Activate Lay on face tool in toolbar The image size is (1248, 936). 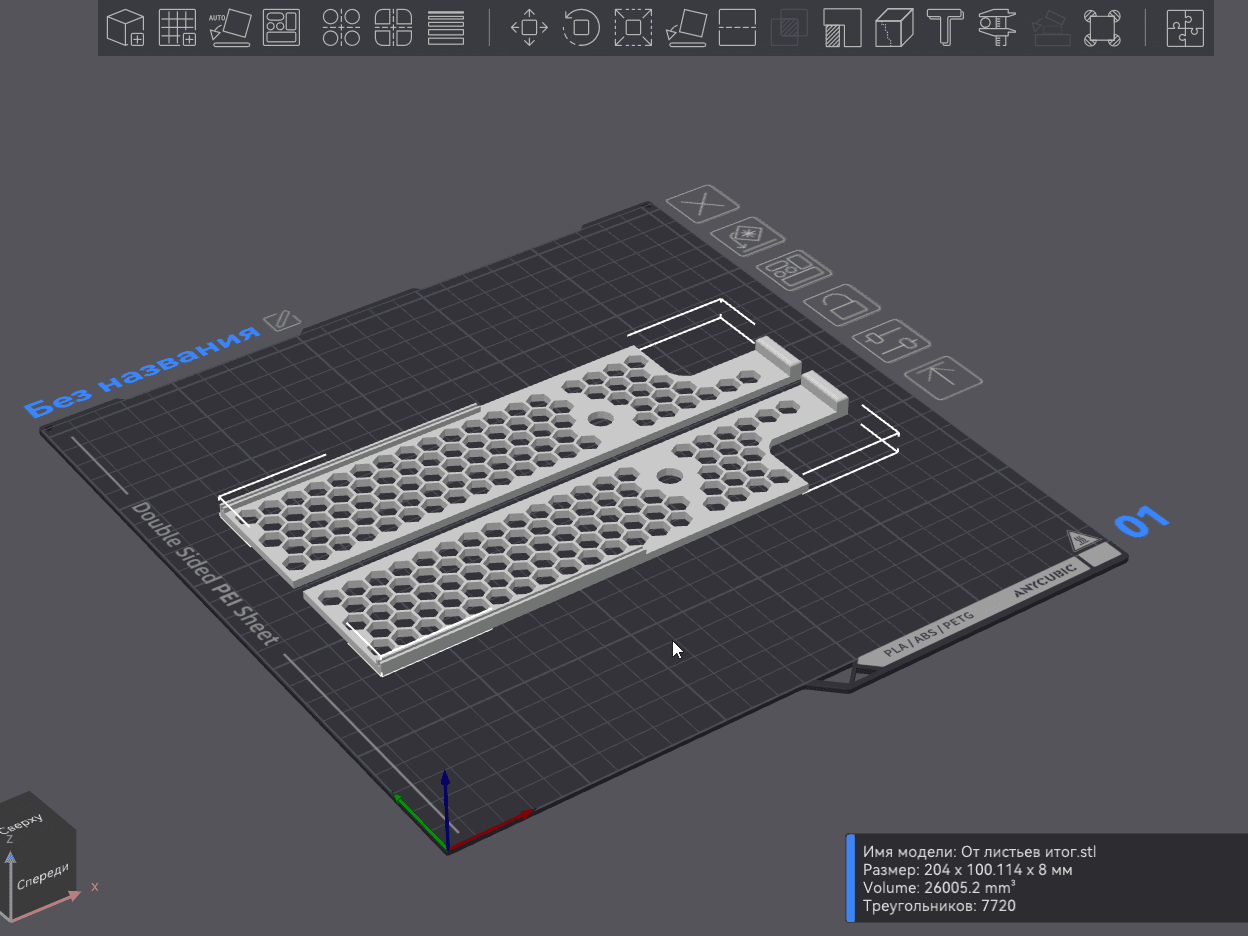pyautogui.click(x=685, y=27)
